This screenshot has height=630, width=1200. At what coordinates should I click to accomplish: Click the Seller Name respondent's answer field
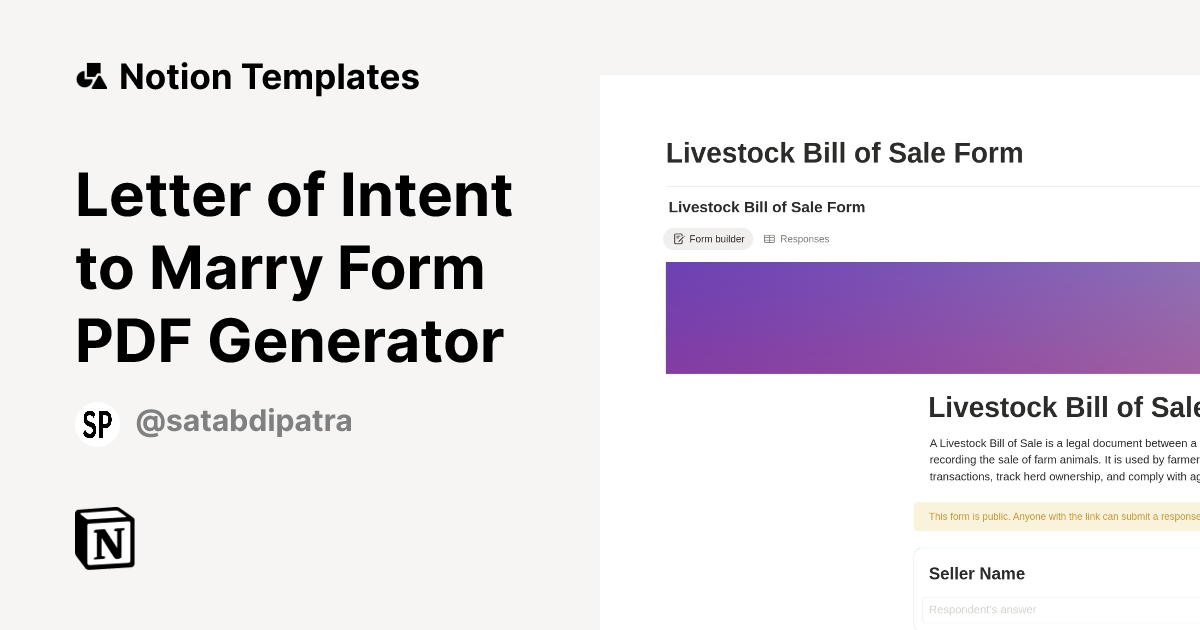coord(1061,609)
